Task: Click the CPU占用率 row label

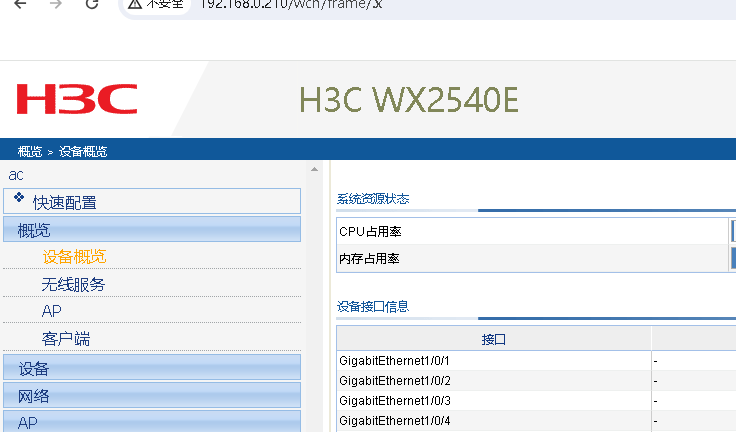Action: click(370, 231)
